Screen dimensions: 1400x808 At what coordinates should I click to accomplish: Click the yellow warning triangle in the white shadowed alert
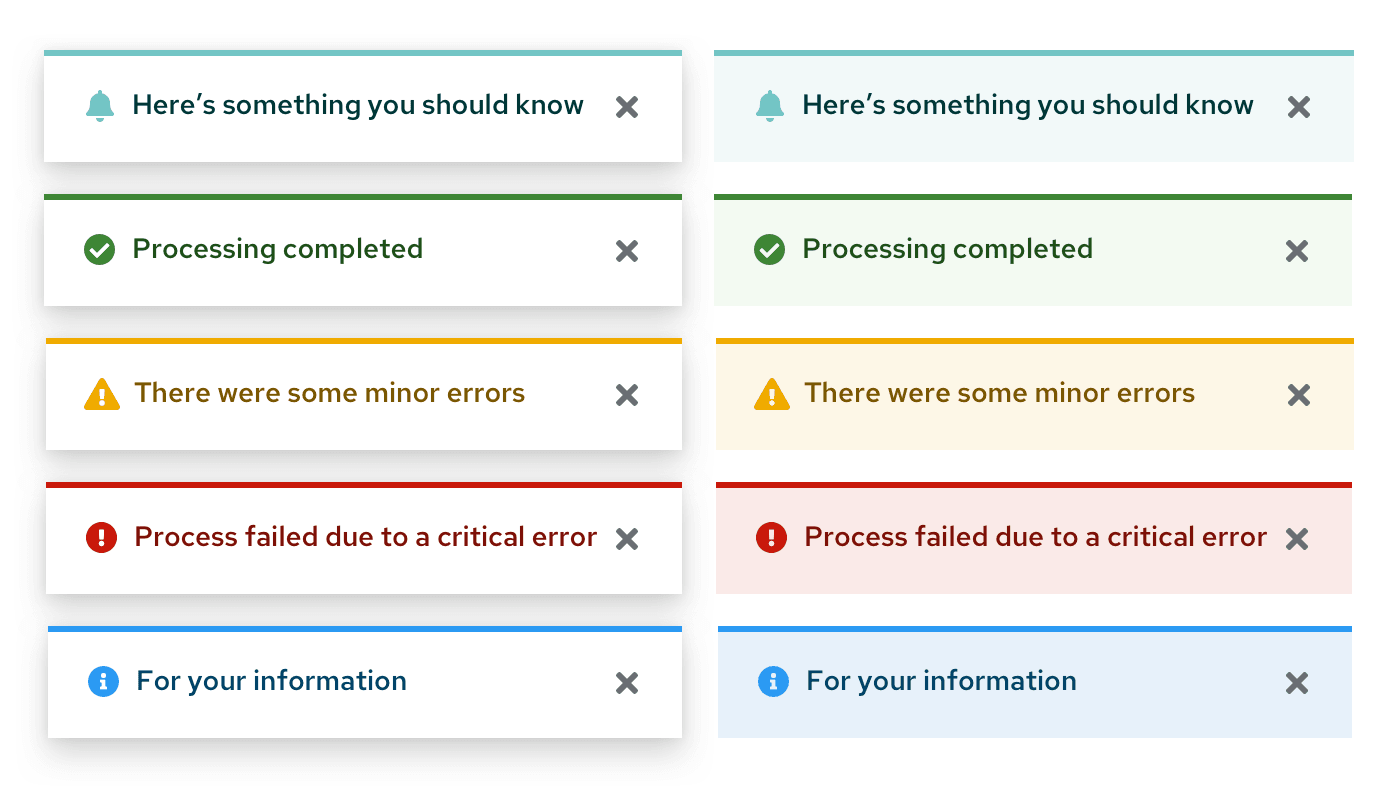pyautogui.click(x=101, y=394)
